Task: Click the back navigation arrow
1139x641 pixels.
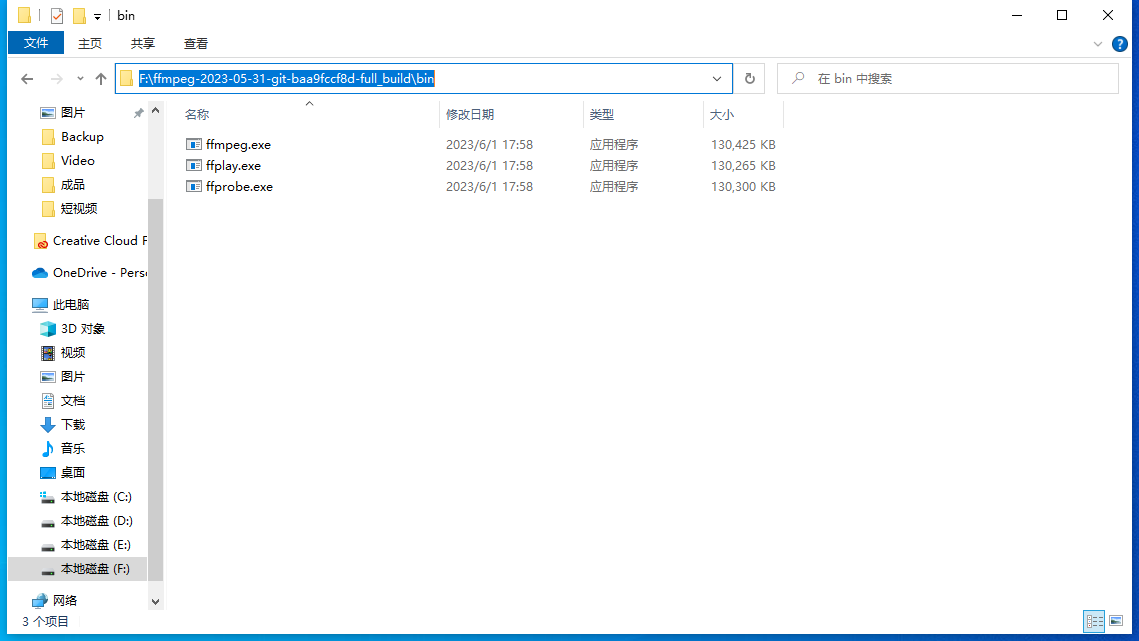Action: pyautogui.click(x=27, y=78)
